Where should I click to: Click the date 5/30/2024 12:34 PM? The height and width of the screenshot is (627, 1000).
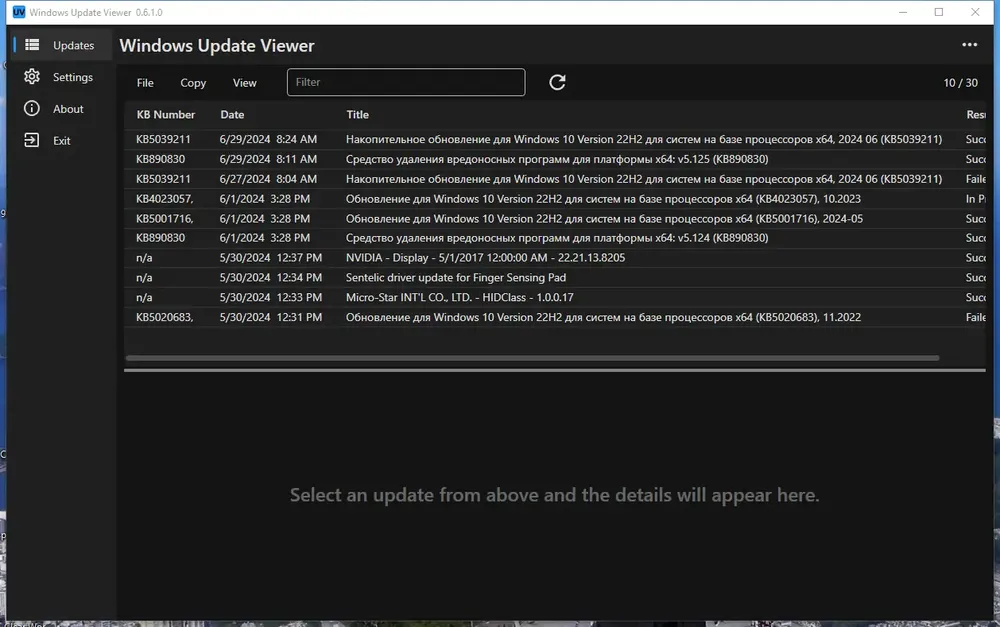(270, 277)
